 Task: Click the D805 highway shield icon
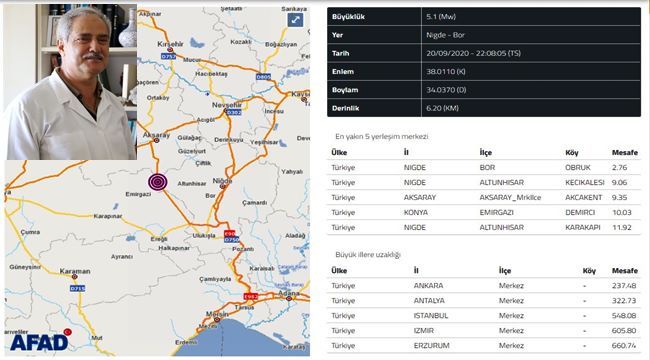[263, 77]
